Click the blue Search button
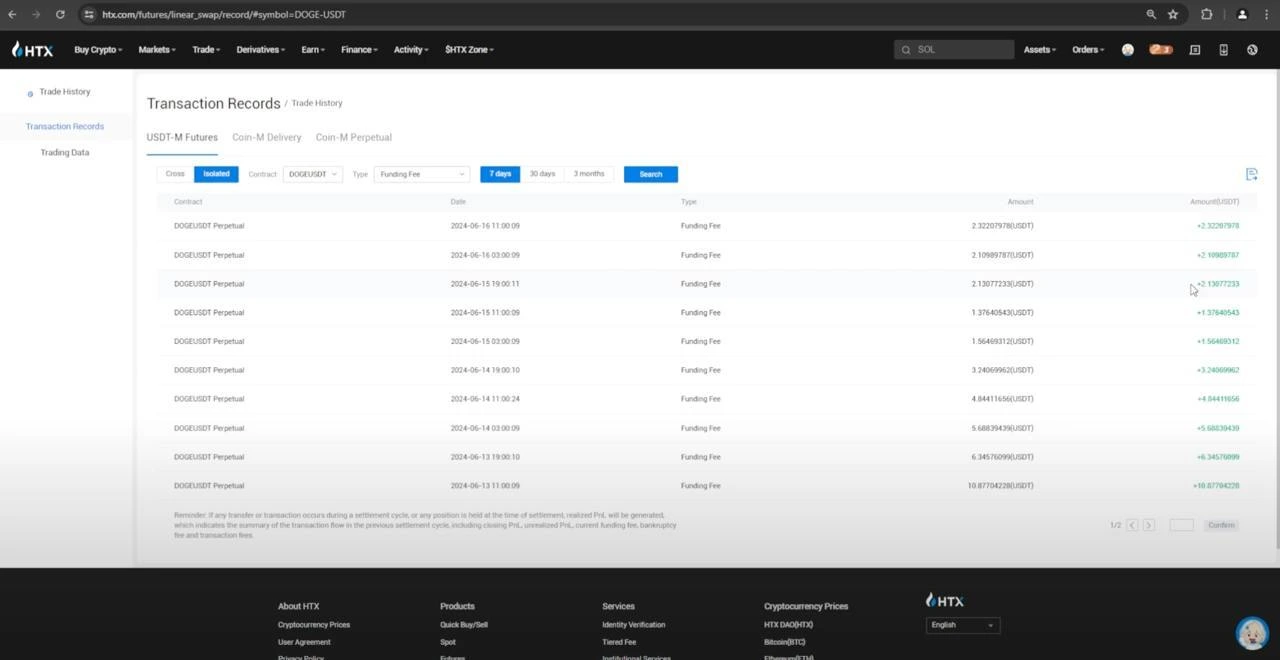 pyautogui.click(x=651, y=174)
